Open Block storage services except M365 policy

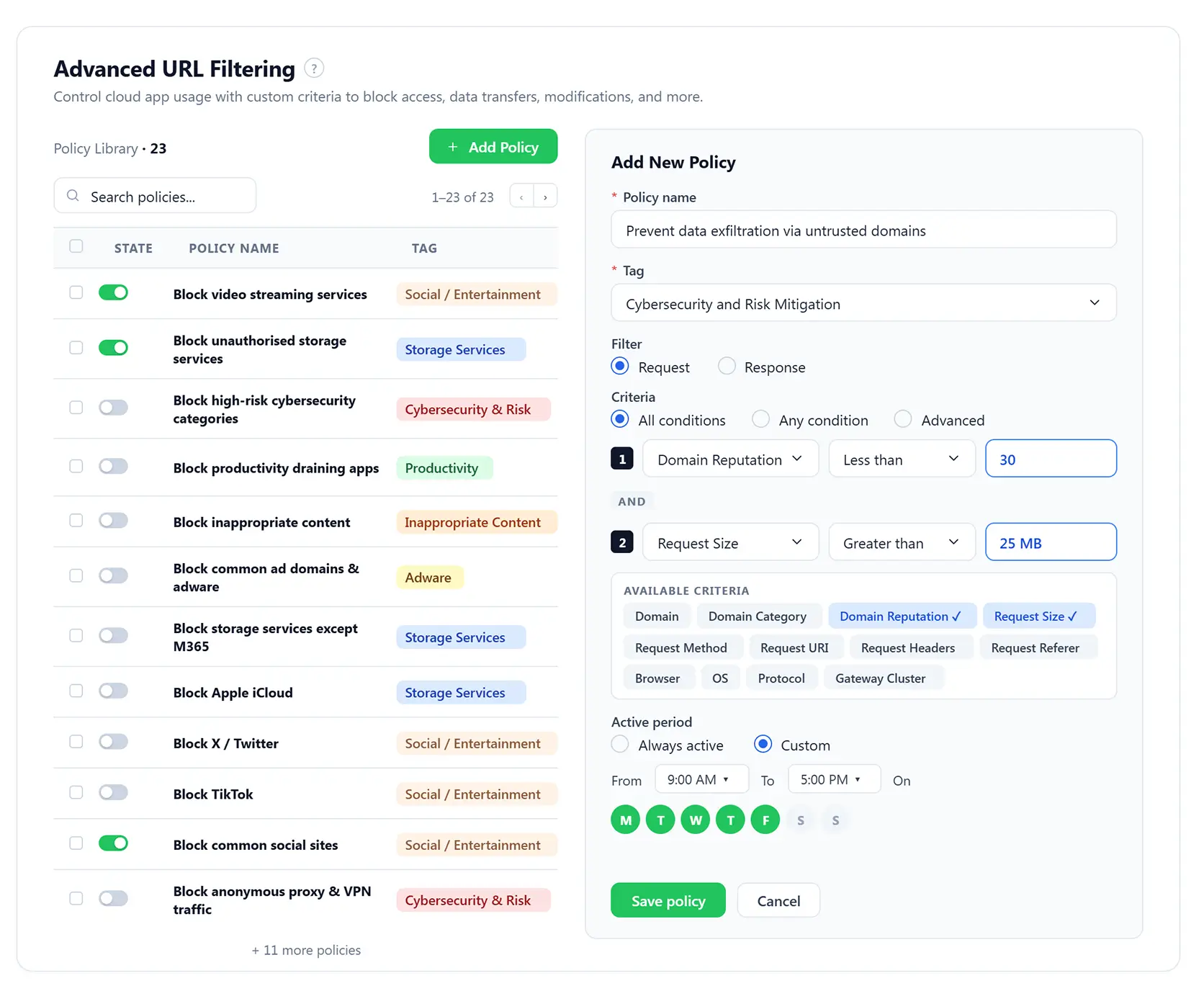click(x=265, y=637)
